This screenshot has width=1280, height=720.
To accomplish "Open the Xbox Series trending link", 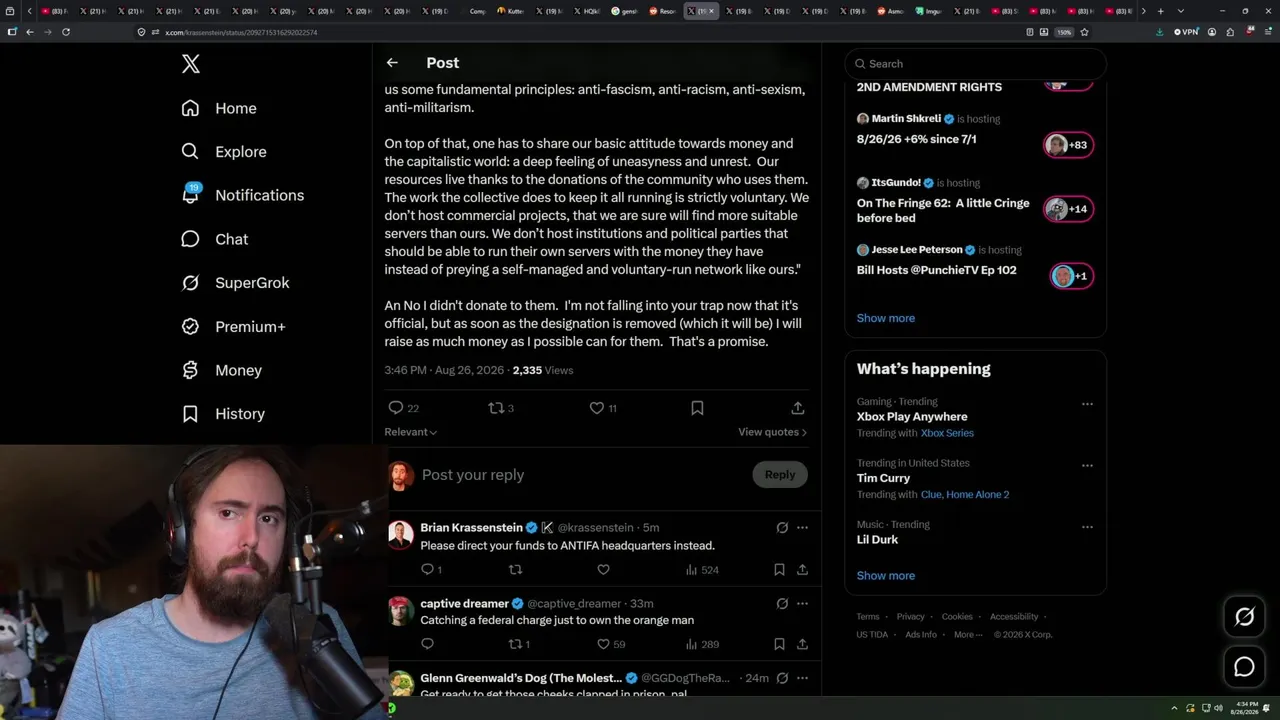I will click(947, 433).
